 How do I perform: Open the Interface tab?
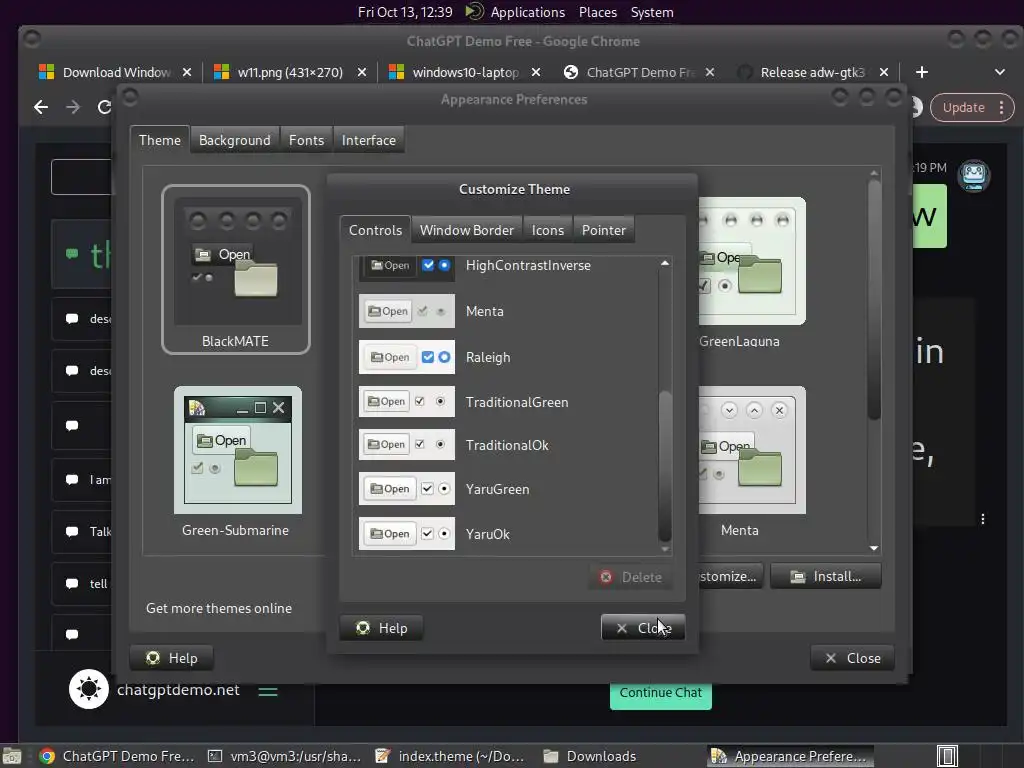368,140
